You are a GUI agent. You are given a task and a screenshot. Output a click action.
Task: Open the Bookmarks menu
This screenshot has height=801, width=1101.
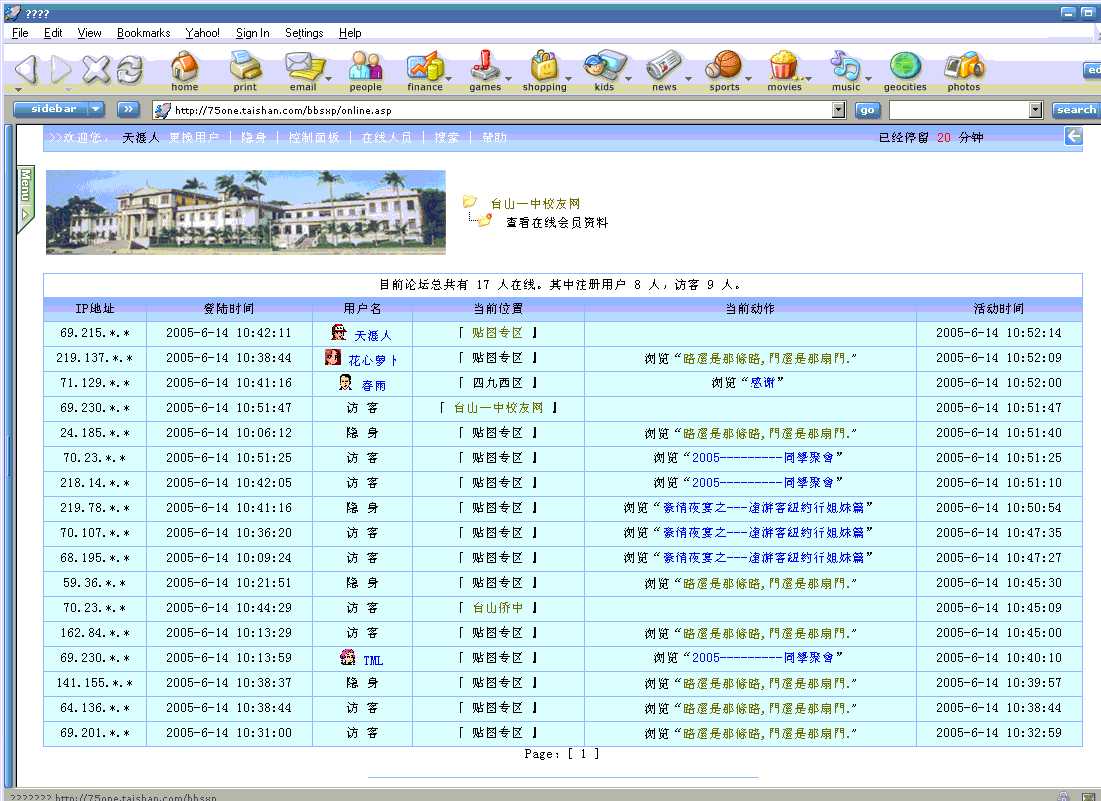[143, 33]
